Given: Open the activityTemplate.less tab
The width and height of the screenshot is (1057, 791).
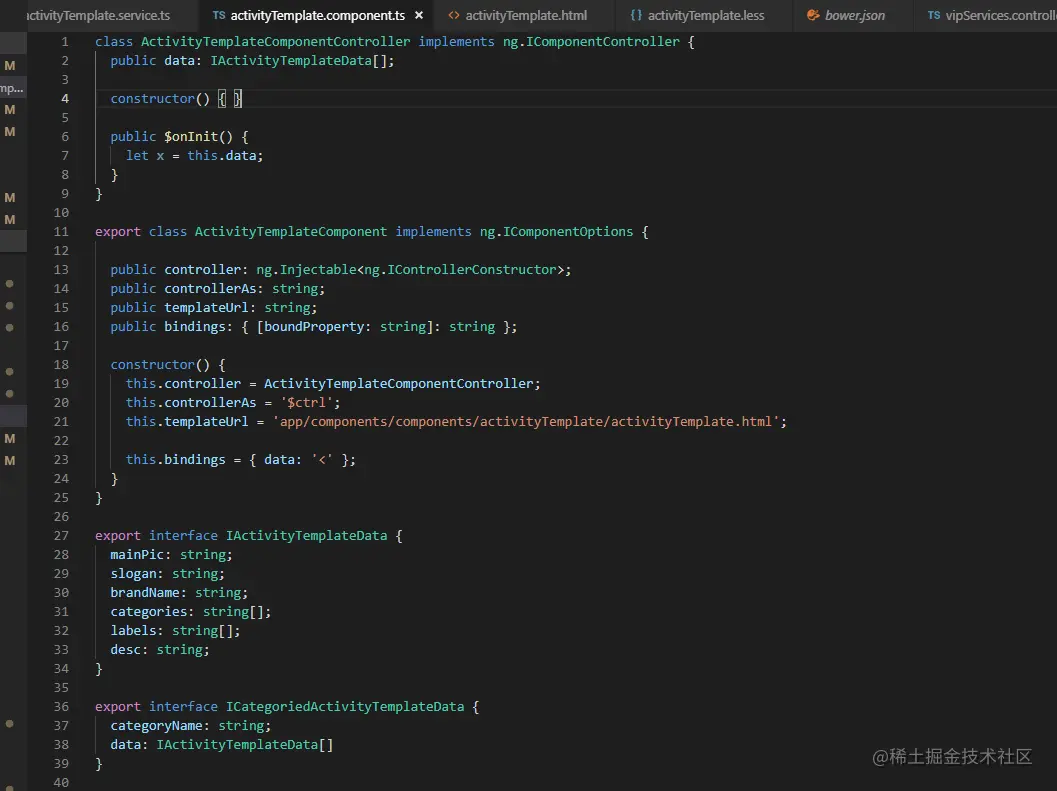Looking at the screenshot, I should click(x=706, y=15).
